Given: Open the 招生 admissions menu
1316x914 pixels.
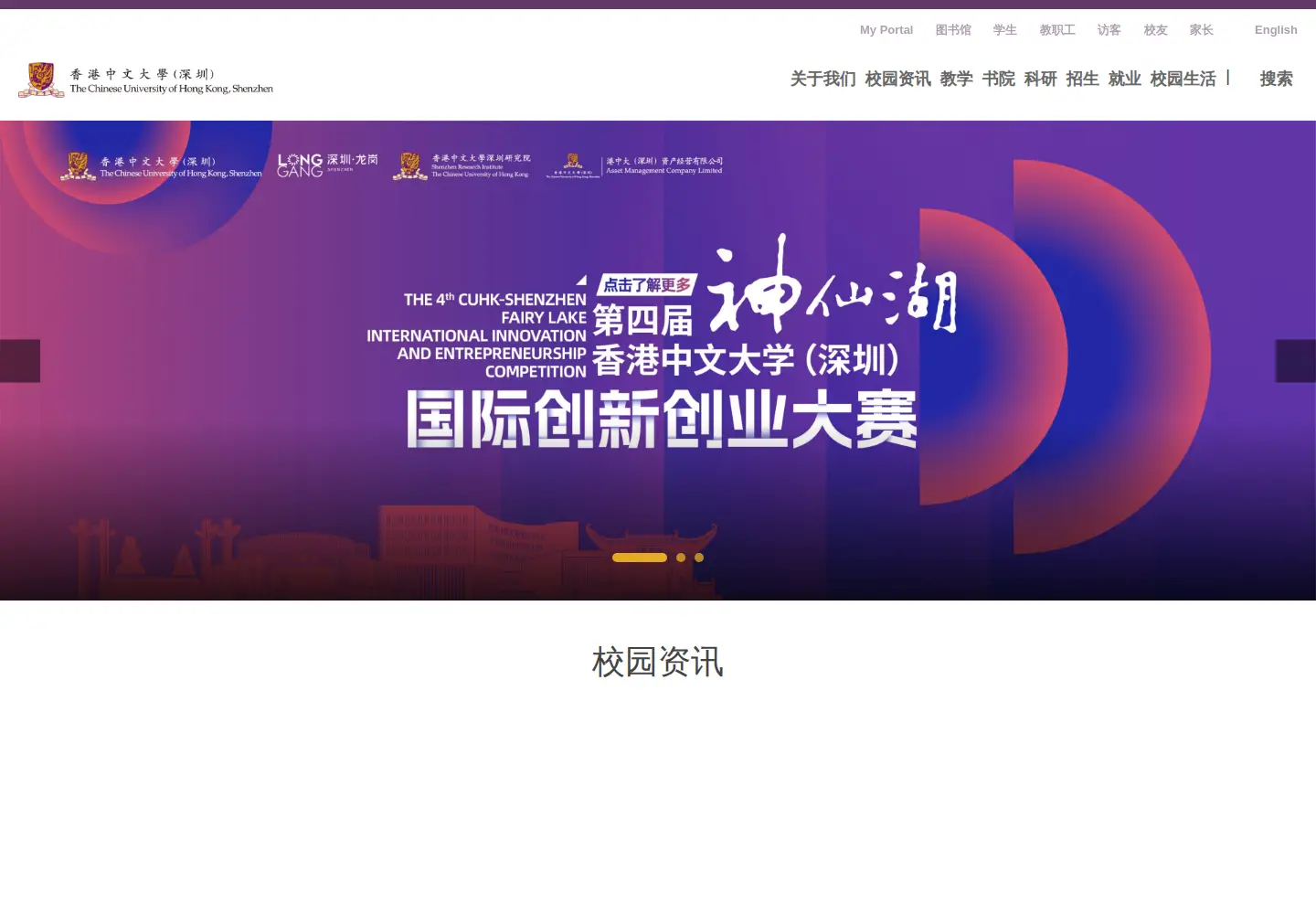Looking at the screenshot, I should pyautogui.click(x=1083, y=80).
